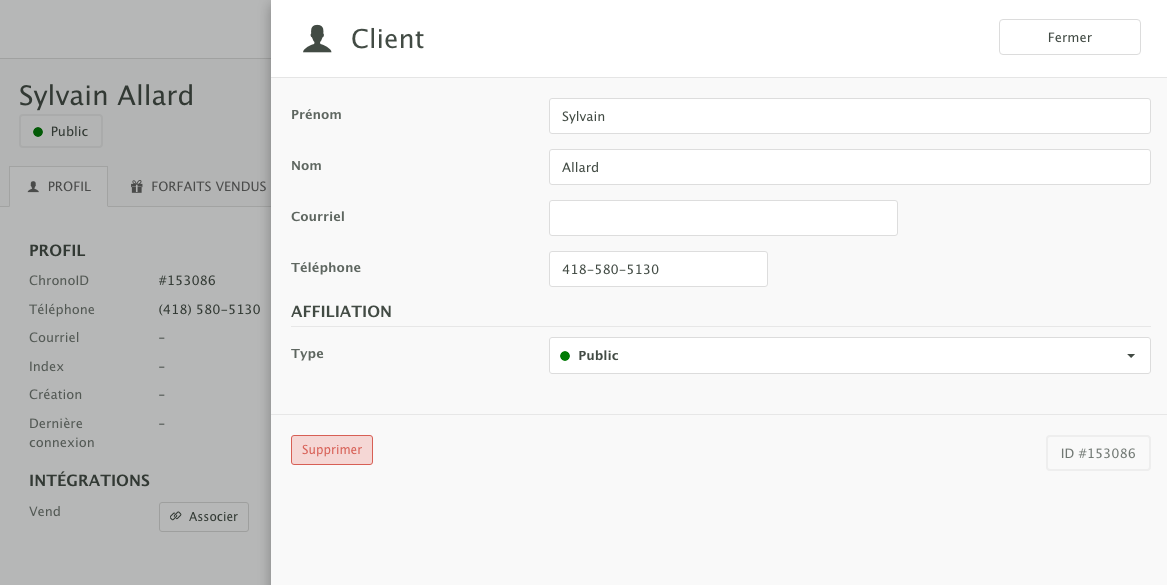Select the Nom field containing Allard
The image size is (1167, 585).
(x=849, y=167)
